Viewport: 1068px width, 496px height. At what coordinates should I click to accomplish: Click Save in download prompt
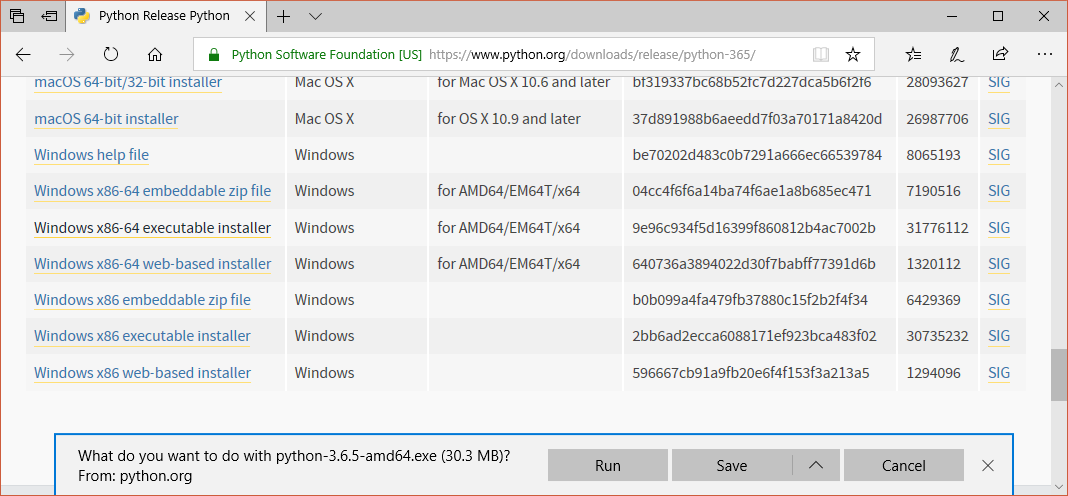coord(732,465)
